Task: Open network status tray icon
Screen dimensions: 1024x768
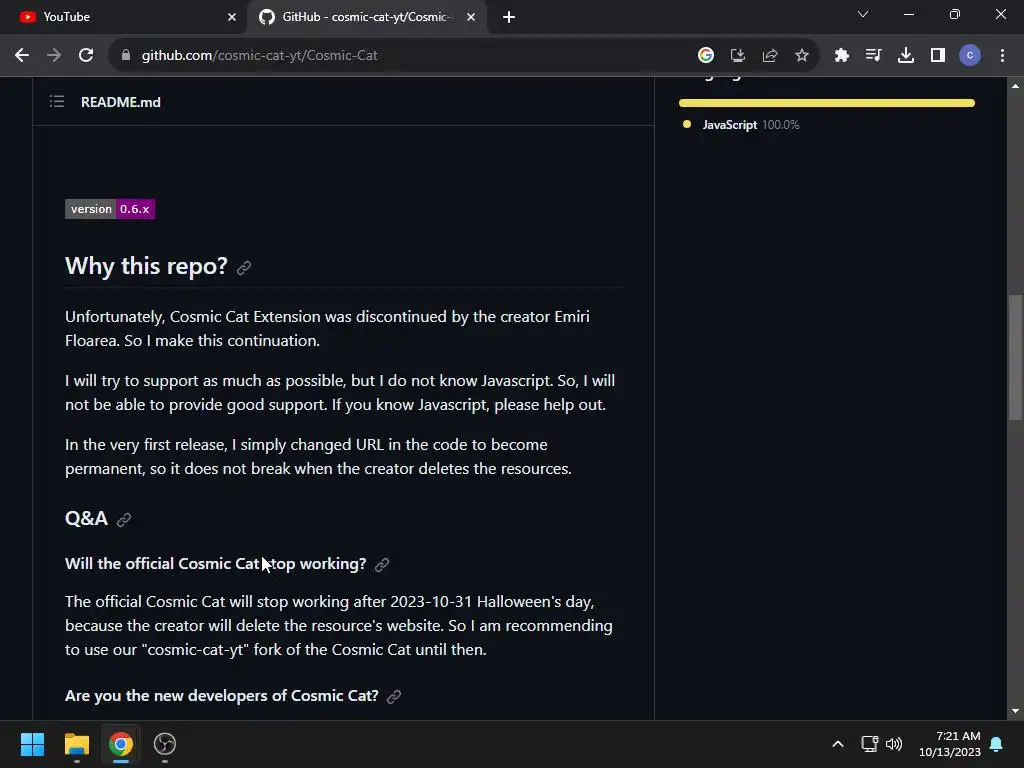Action: pyautogui.click(x=869, y=744)
